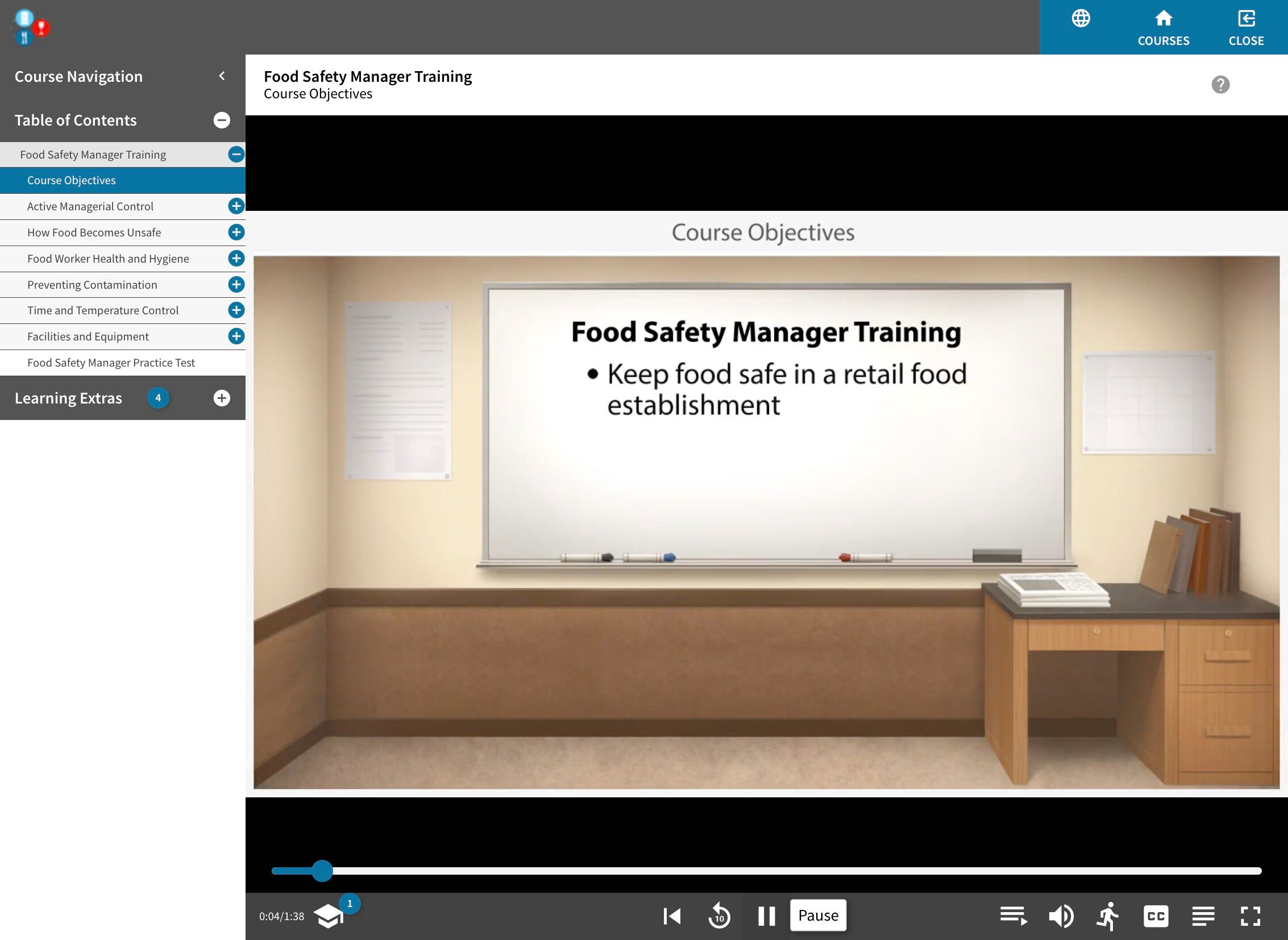The height and width of the screenshot is (940, 1288).
Task: Collapse the Table of Contents section
Action: tap(222, 120)
